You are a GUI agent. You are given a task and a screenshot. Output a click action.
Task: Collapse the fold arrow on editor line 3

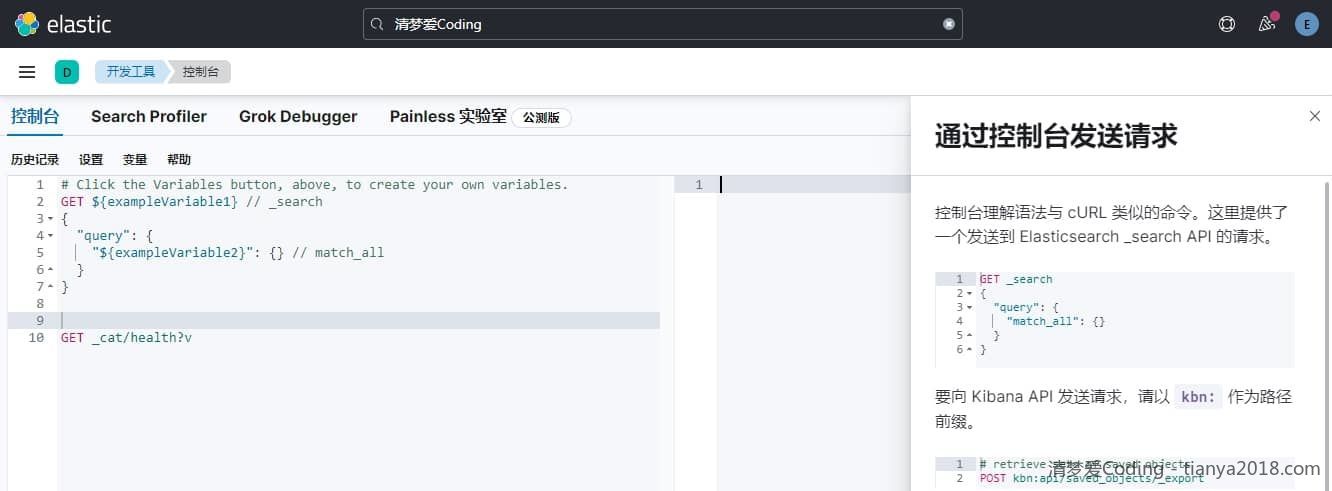point(51,219)
